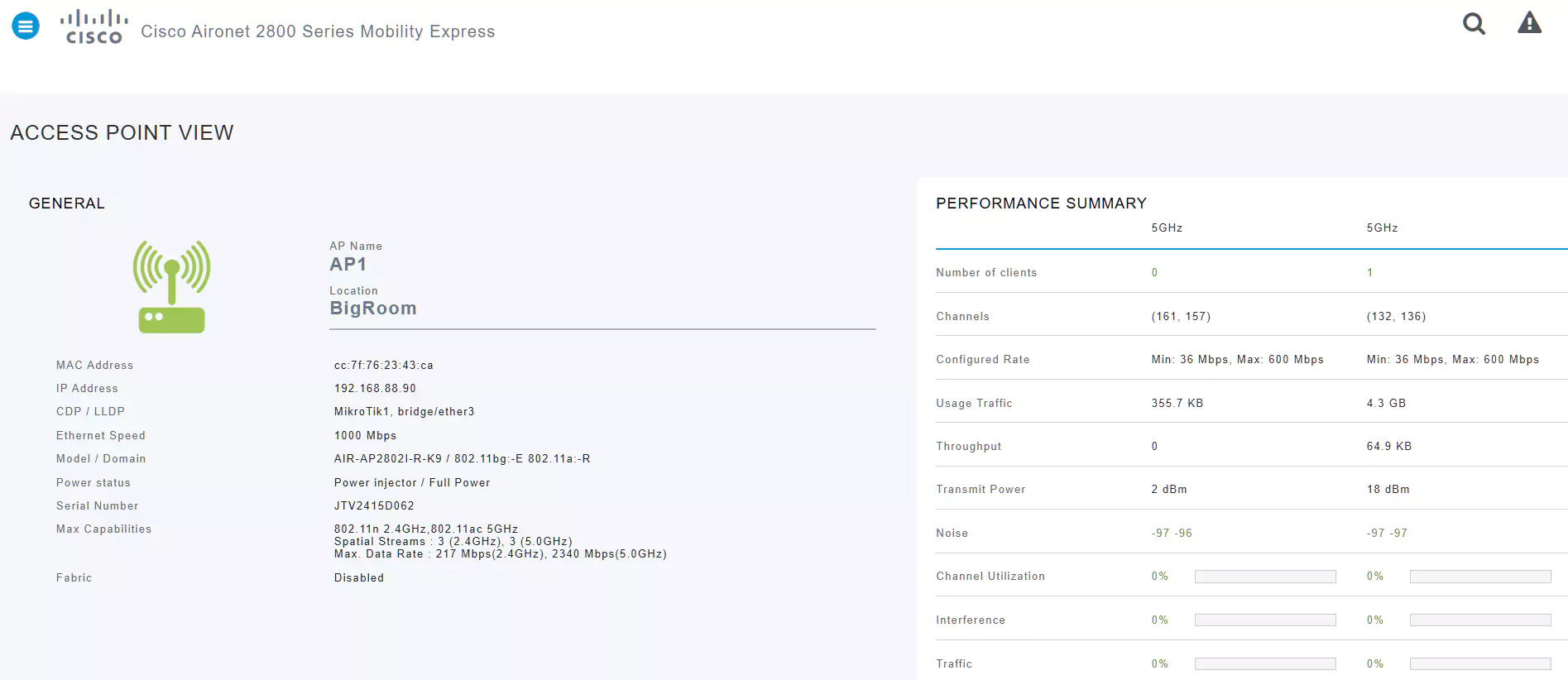This screenshot has width=1568, height=680.
Task: Open the hamburger navigation menu
Action: pyautogui.click(x=26, y=26)
